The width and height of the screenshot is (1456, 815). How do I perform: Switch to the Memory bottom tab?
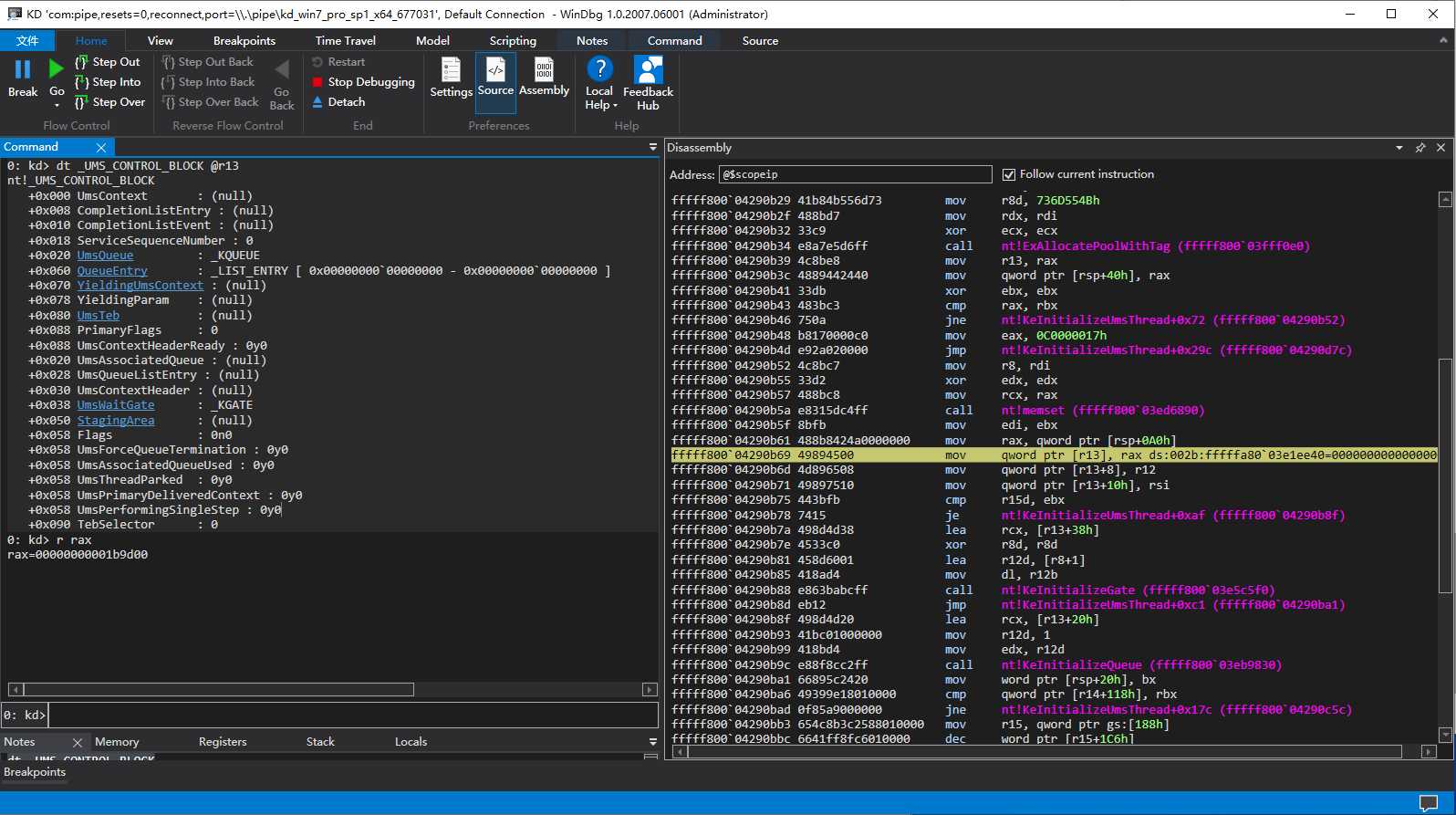[x=117, y=742]
